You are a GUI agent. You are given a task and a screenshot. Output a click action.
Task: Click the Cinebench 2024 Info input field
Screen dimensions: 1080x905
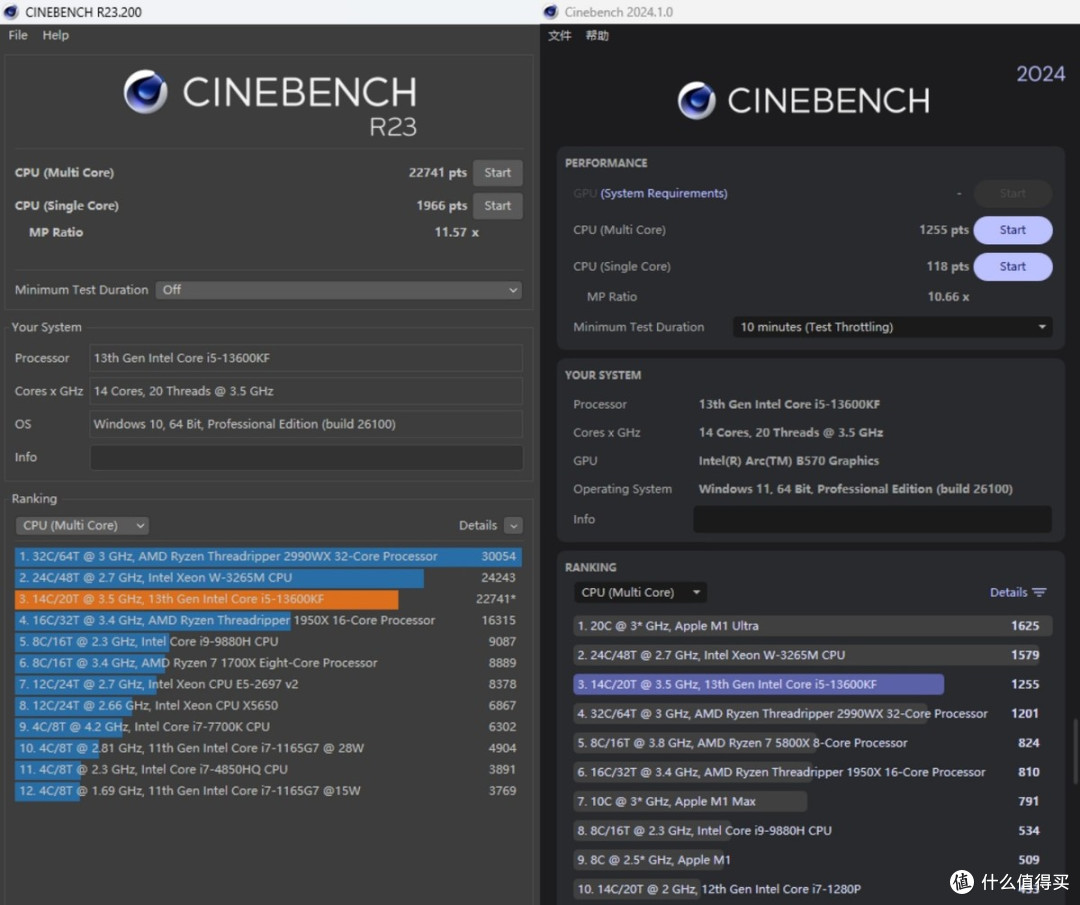coord(872,519)
